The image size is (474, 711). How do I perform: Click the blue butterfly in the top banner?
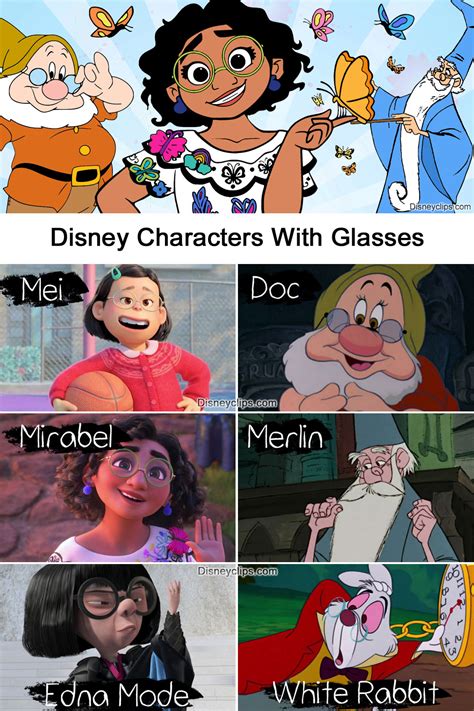[394, 21]
